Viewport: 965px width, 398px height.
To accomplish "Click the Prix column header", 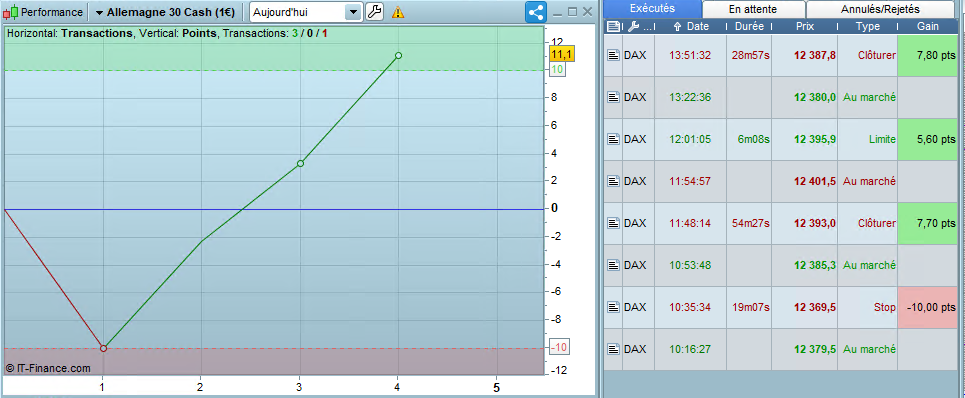I will coord(804,26).
